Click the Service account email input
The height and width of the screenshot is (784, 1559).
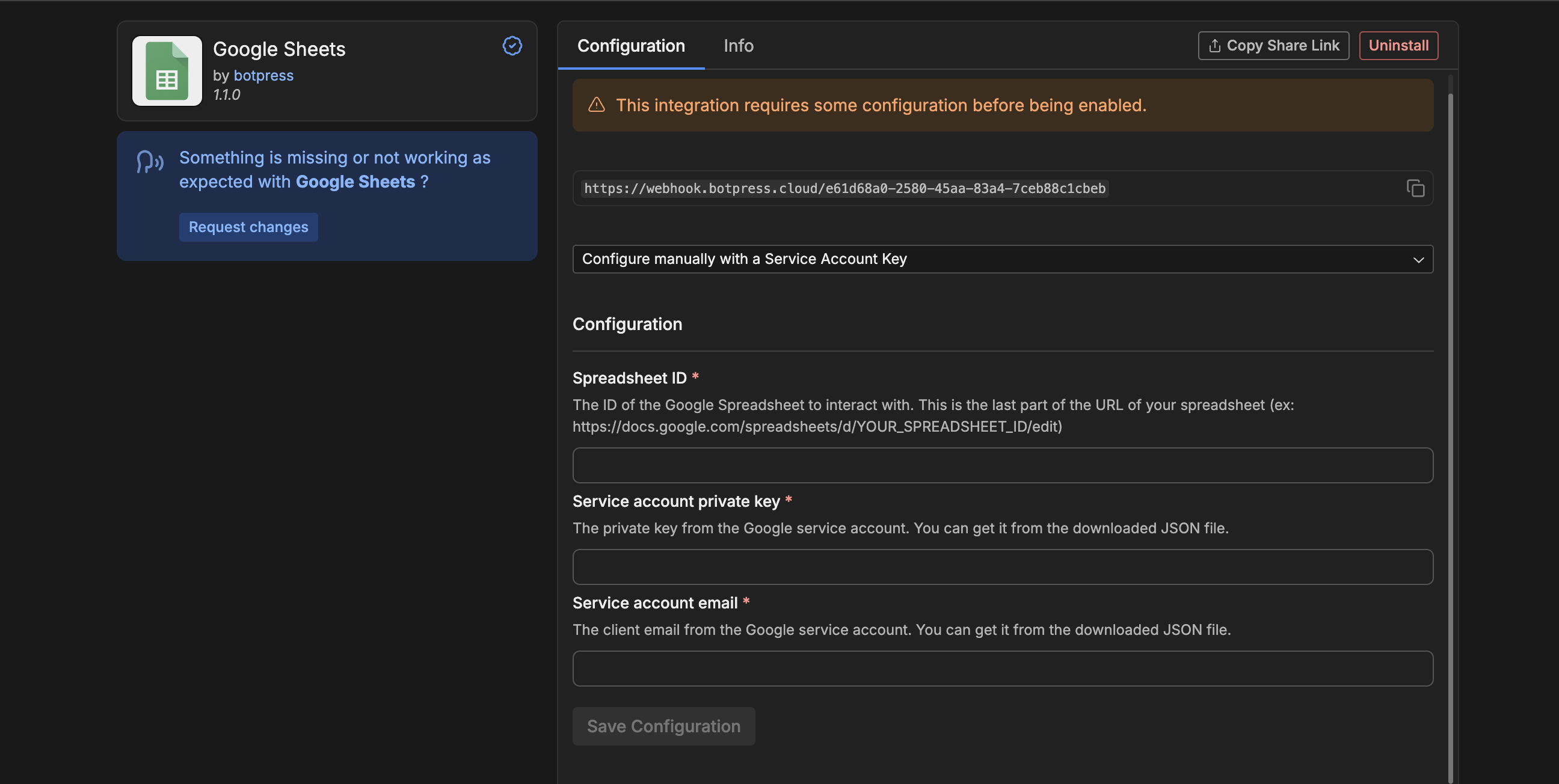click(1001, 669)
